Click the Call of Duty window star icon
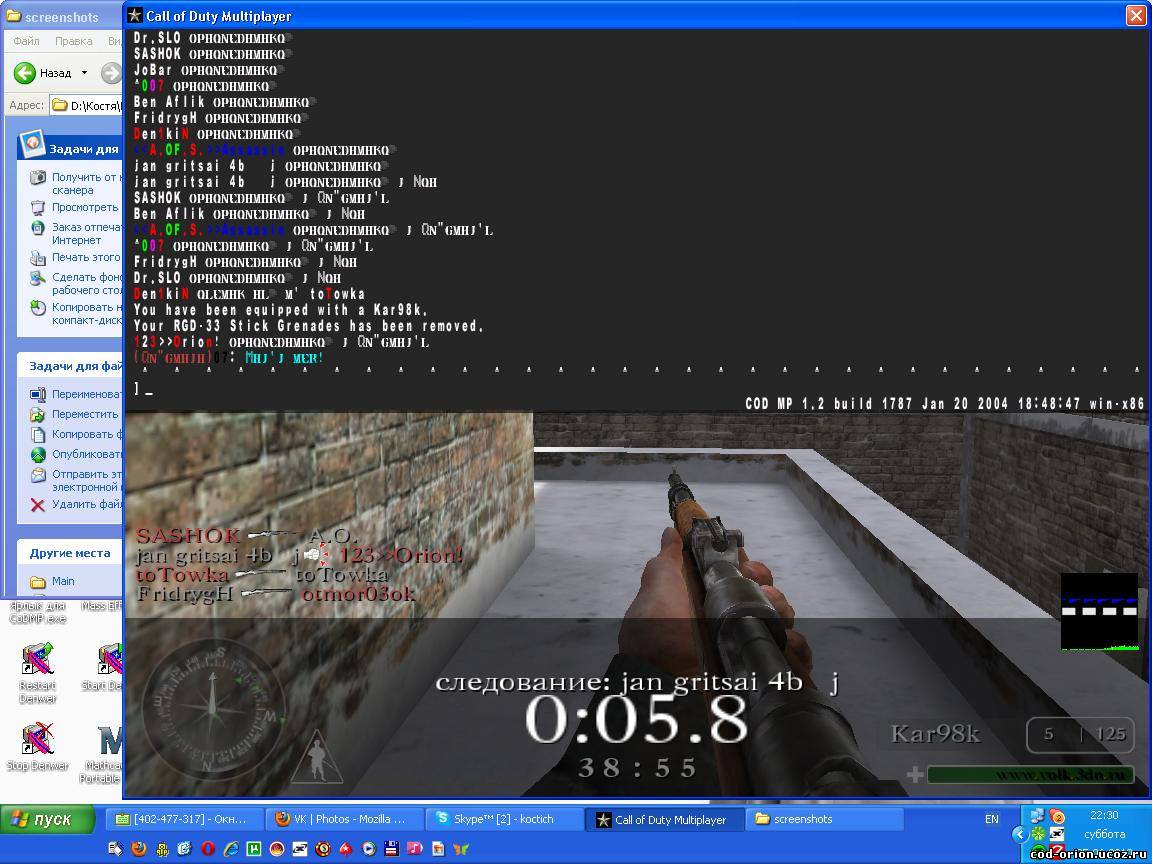 tap(134, 15)
